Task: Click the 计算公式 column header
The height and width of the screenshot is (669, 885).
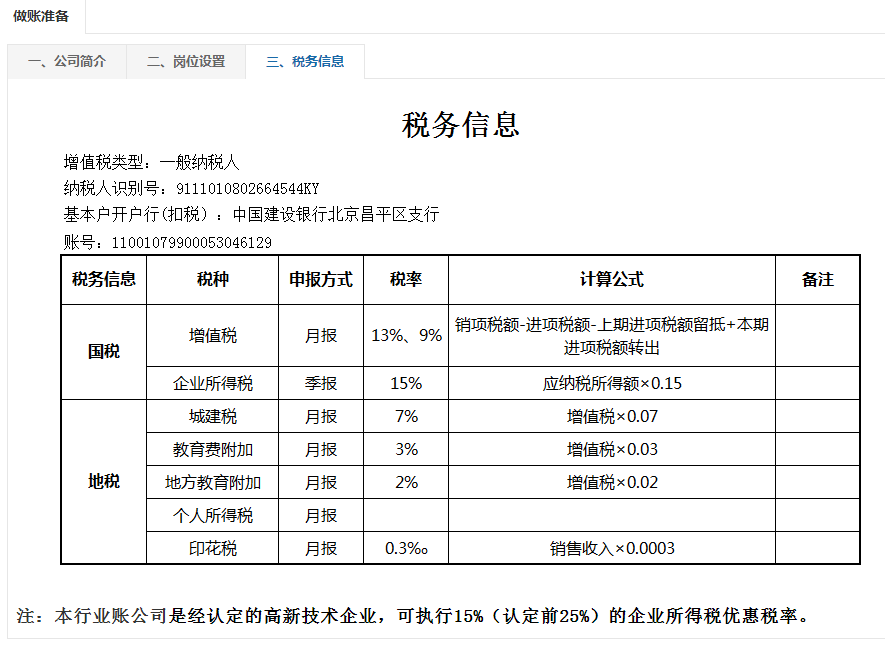Action: [611, 280]
